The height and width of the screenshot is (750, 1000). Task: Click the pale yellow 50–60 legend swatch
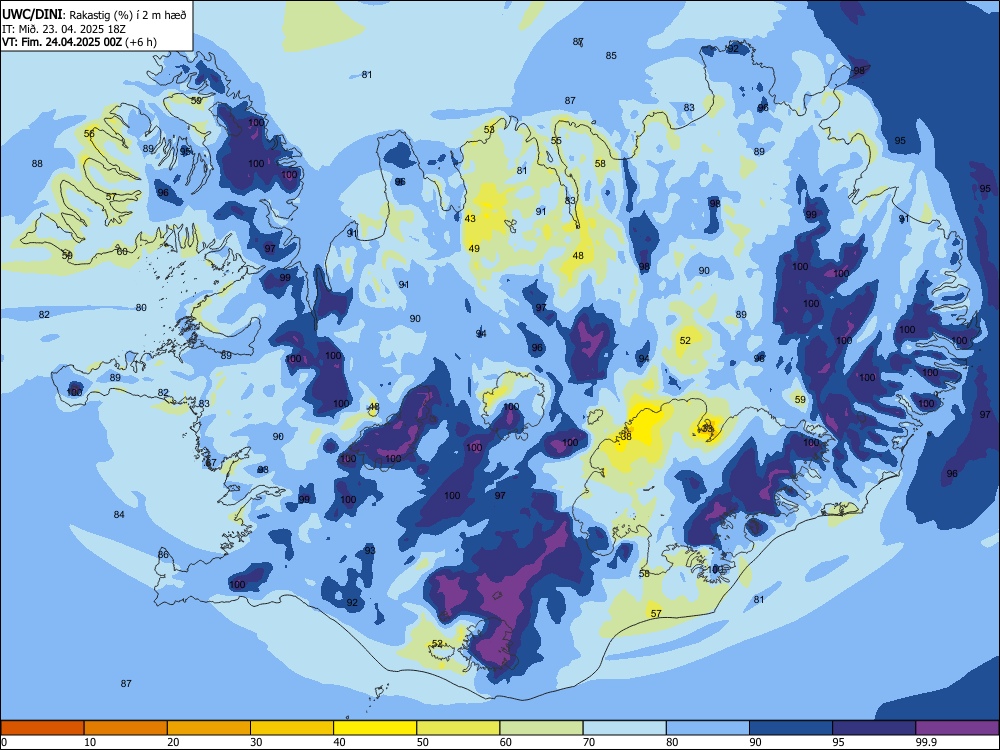458,728
